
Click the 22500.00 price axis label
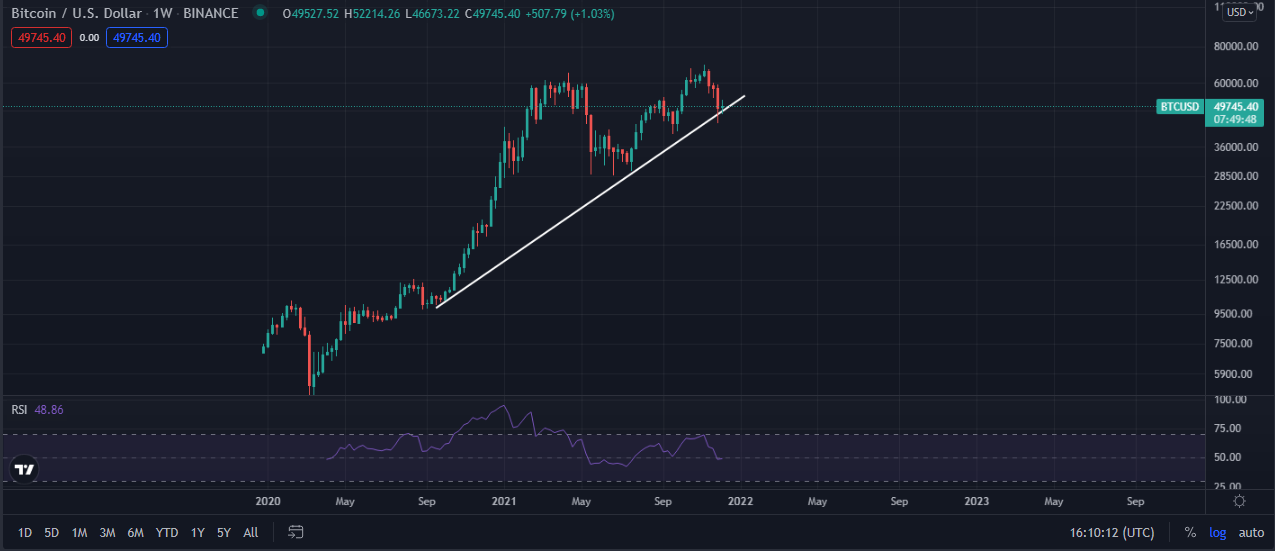pyautogui.click(x=1236, y=206)
